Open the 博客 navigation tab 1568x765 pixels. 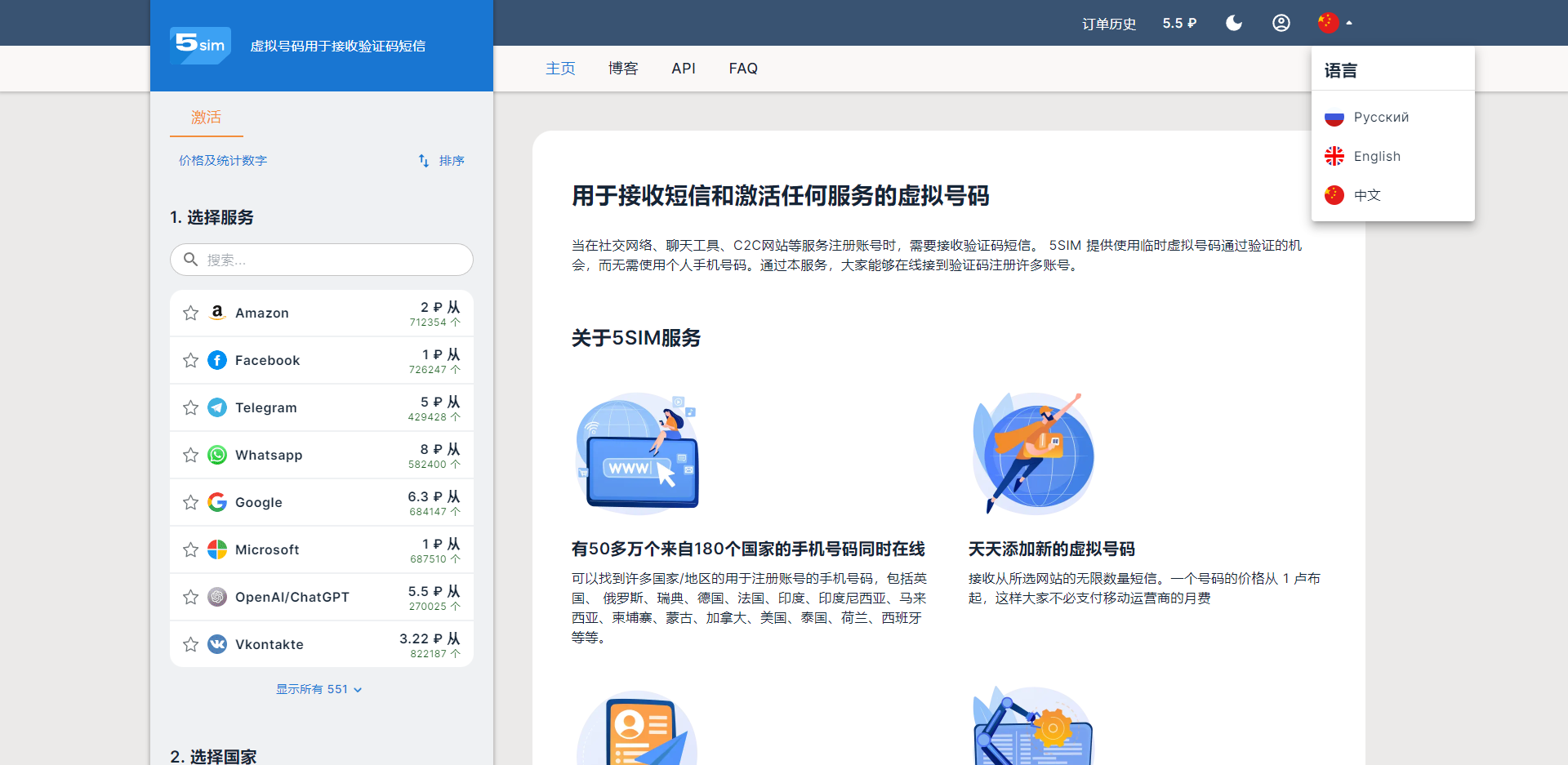(x=623, y=69)
